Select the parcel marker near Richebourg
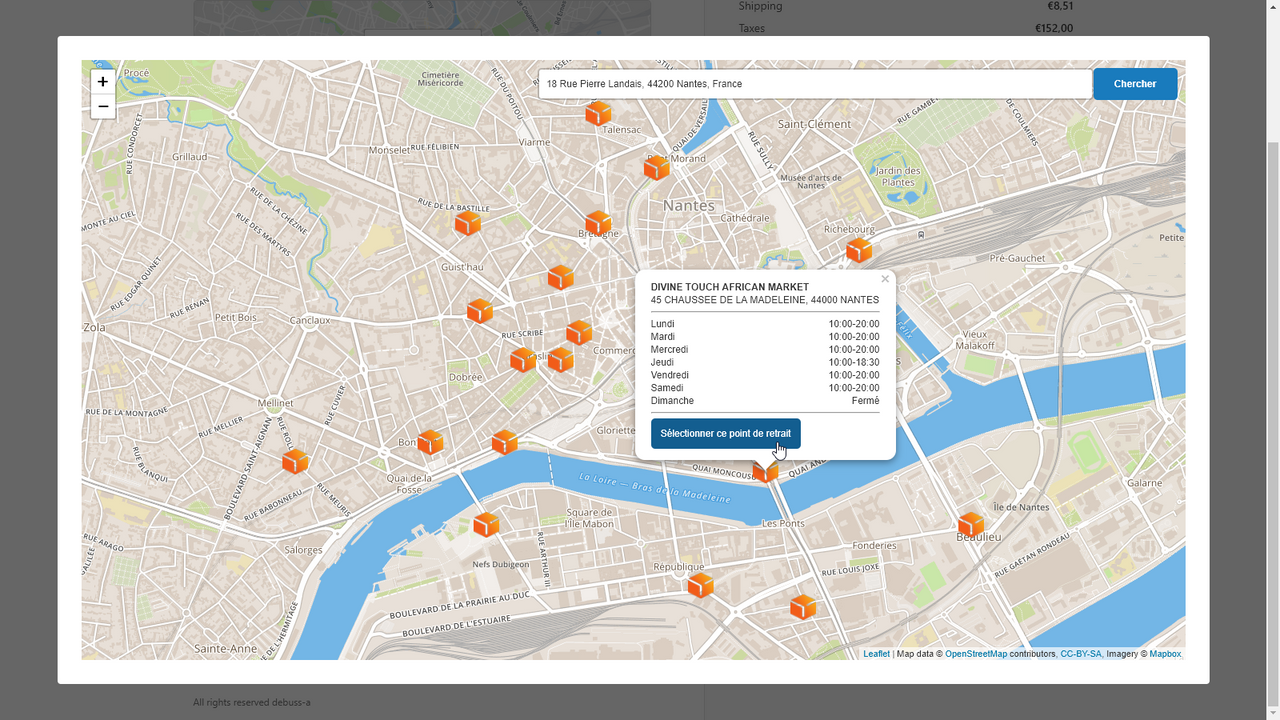Screen dimensions: 1280x720 [x=859, y=250]
